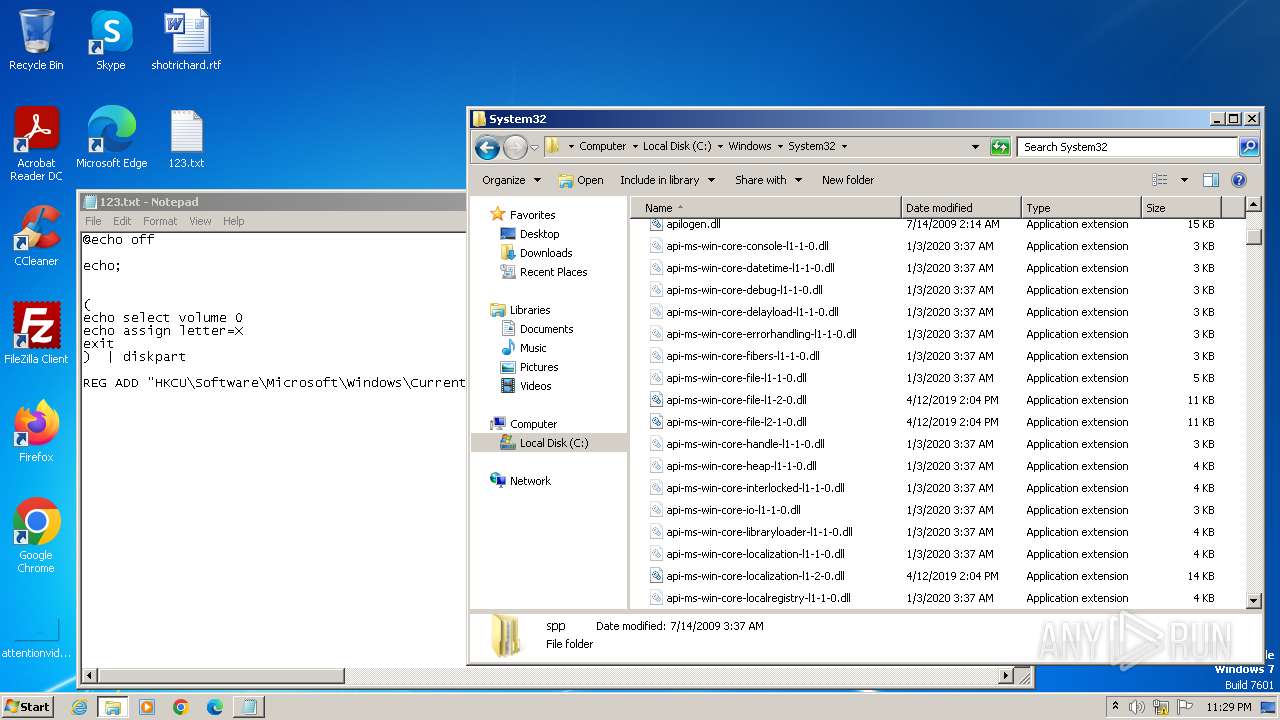Click Local Disk (C:) breadcrumb
The width and height of the screenshot is (1280, 720).
click(677, 146)
